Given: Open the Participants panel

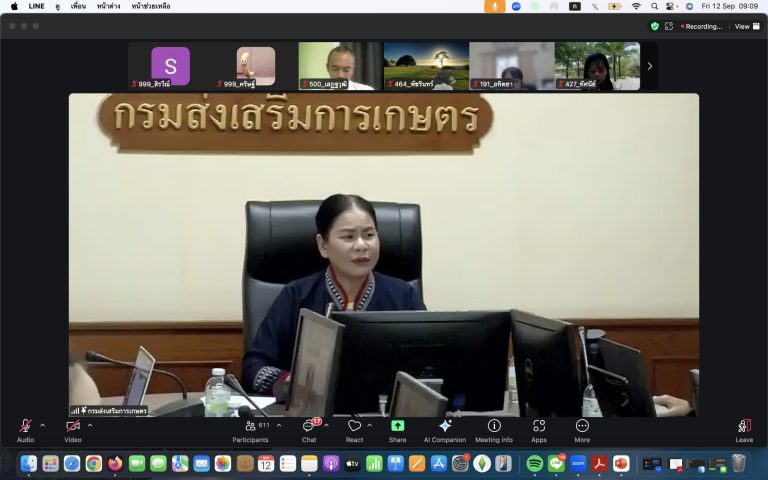Looking at the screenshot, I should point(250,429).
